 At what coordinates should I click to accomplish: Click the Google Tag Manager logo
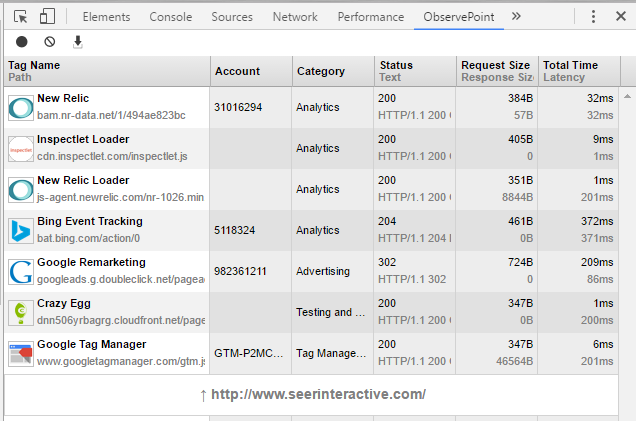(21, 353)
